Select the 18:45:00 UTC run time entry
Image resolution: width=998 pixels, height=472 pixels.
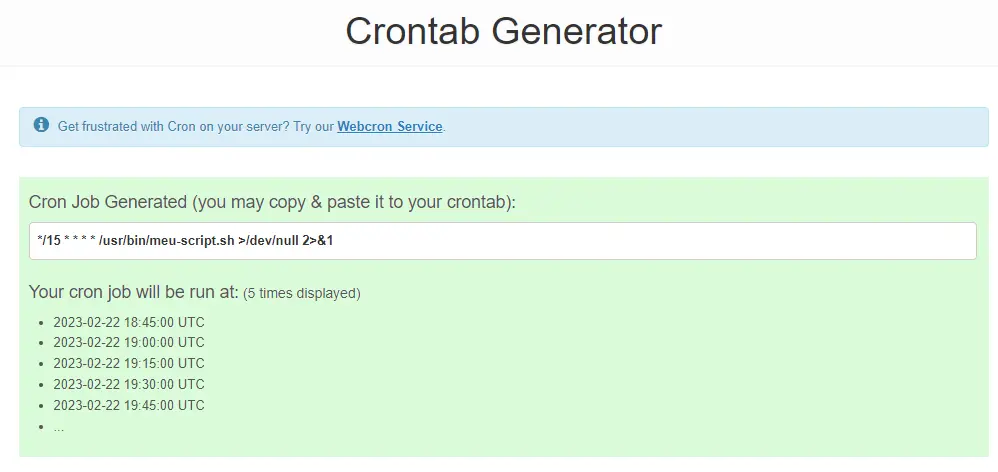pyautogui.click(x=129, y=322)
